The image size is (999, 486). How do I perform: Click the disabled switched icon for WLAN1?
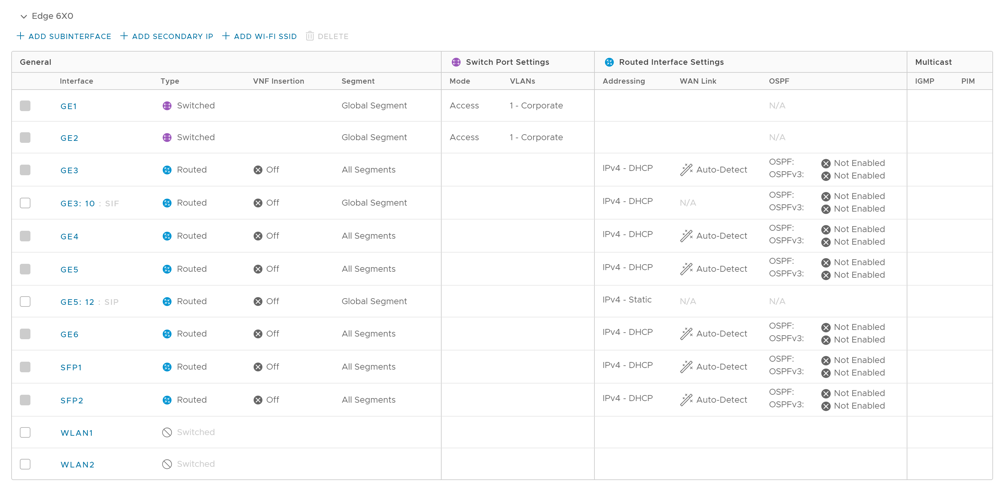(x=167, y=433)
